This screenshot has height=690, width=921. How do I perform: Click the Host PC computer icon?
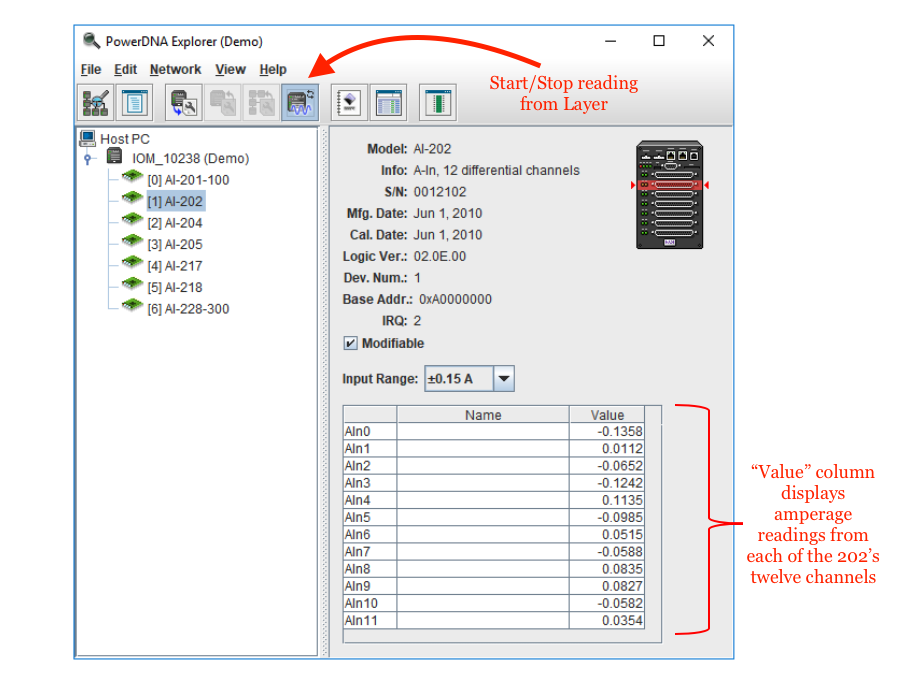click(88, 139)
